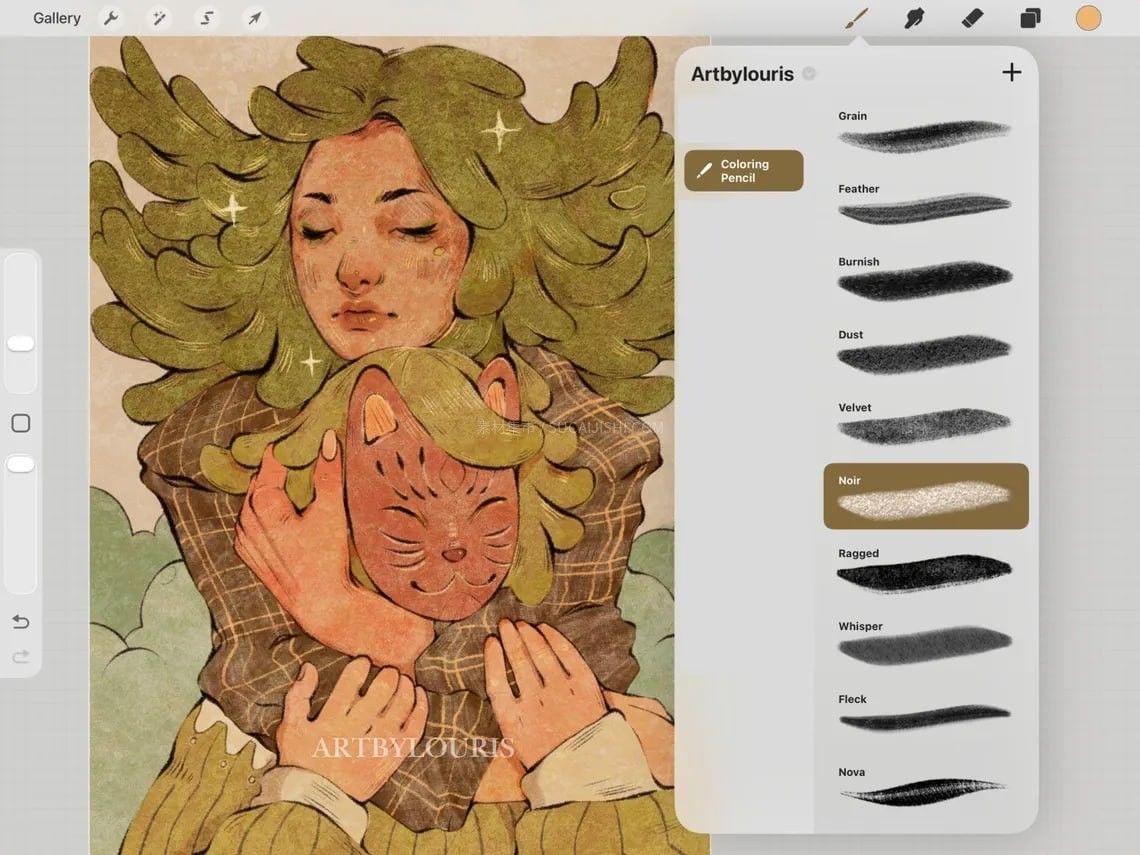Choose the Grain brush
The image size is (1140, 855).
click(x=926, y=132)
